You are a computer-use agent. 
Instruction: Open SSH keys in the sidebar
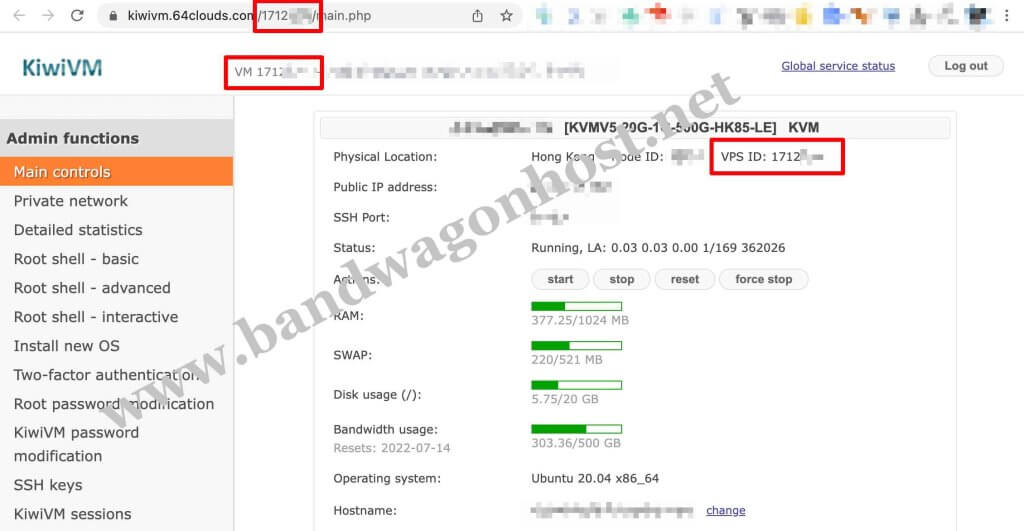(x=48, y=485)
